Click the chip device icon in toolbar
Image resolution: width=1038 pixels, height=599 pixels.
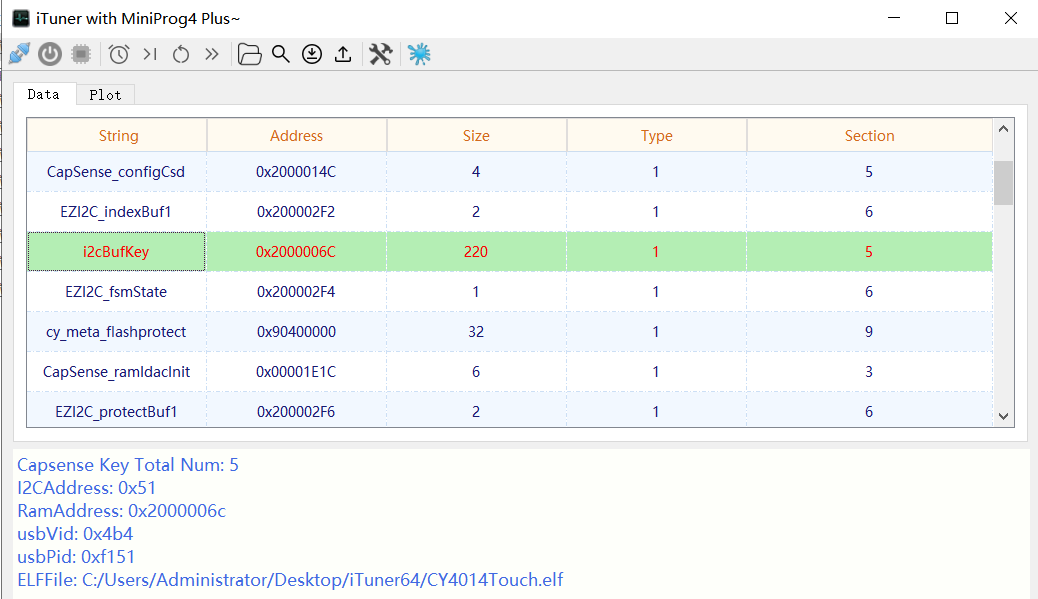(x=81, y=54)
